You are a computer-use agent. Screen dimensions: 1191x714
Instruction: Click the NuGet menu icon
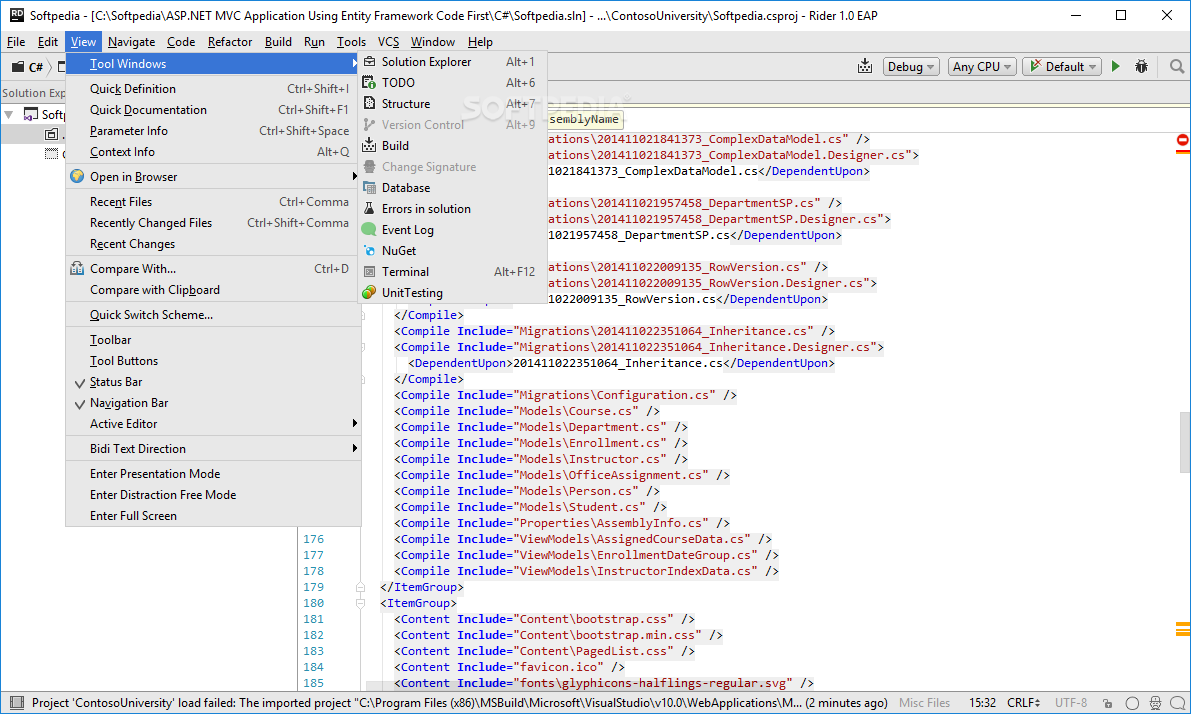click(369, 251)
